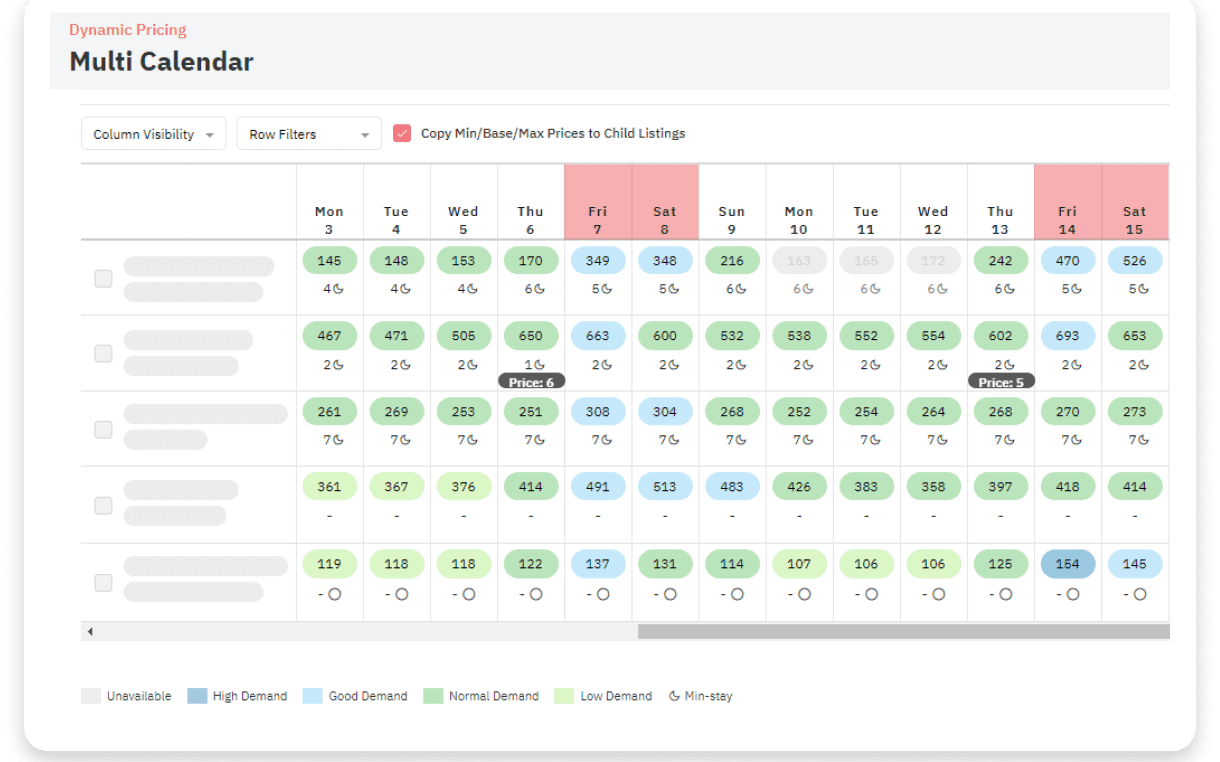Click the circle icon under 154

point(1074,594)
